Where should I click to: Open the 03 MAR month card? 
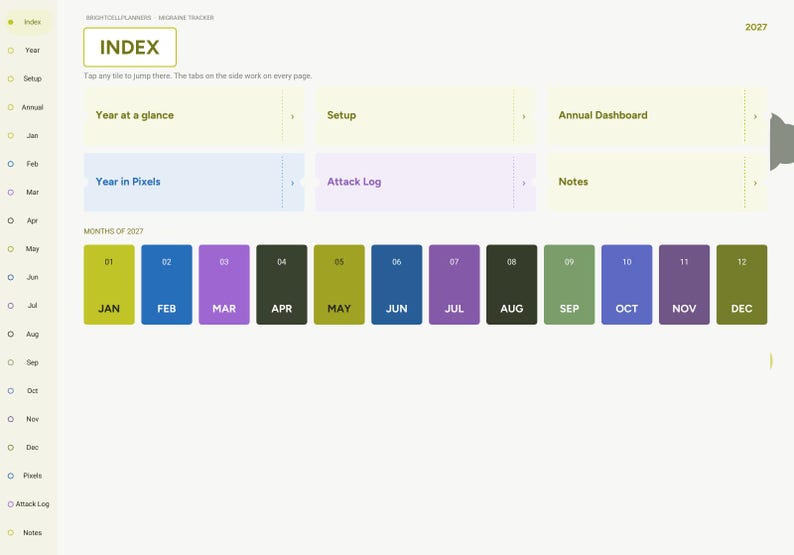pos(224,285)
